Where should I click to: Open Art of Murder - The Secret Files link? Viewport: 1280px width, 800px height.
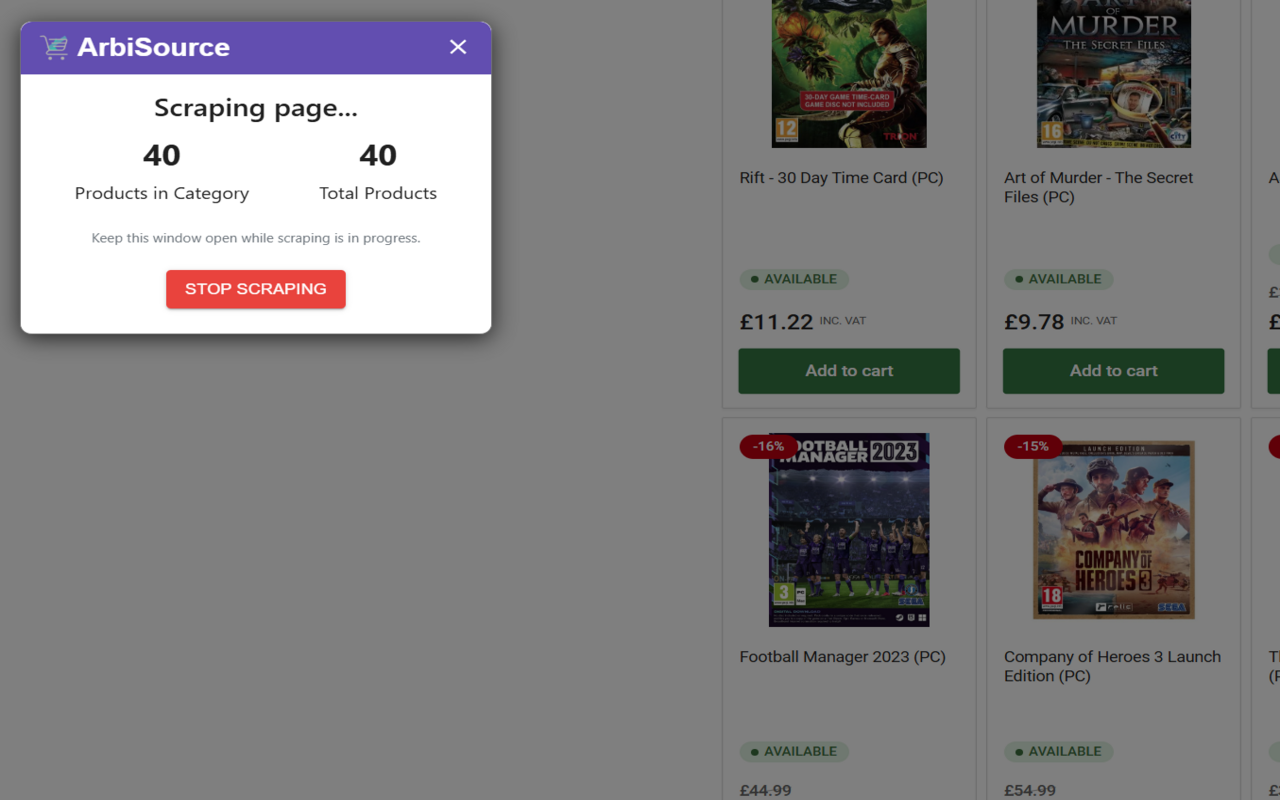pyautogui.click(x=1099, y=187)
